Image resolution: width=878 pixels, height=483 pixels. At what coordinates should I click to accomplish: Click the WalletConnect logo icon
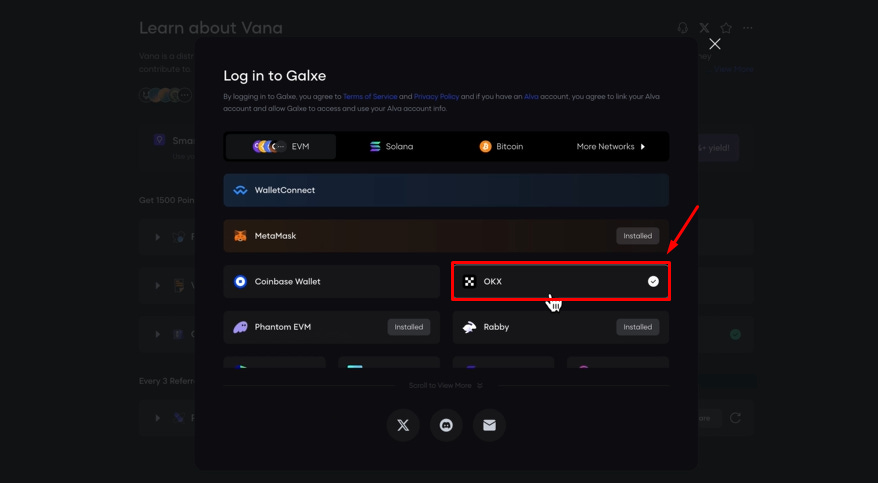[240, 190]
